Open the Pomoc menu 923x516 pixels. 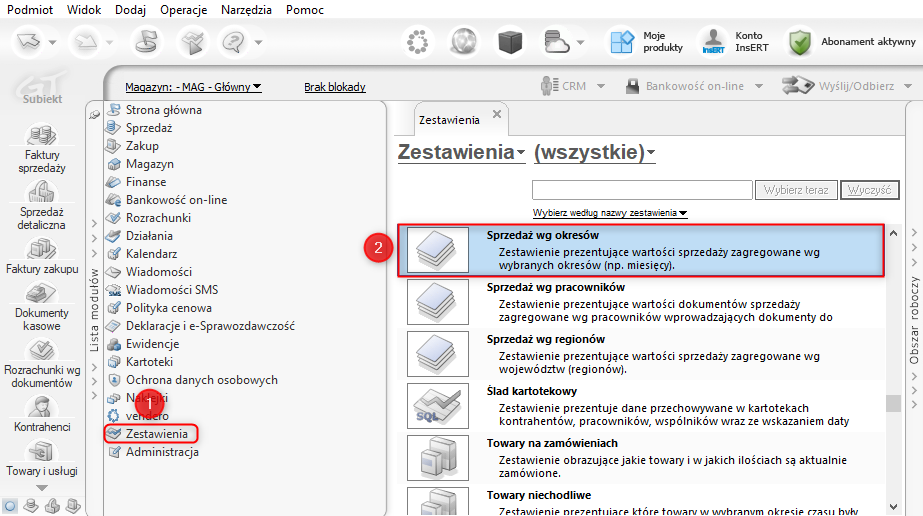[x=305, y=10]
